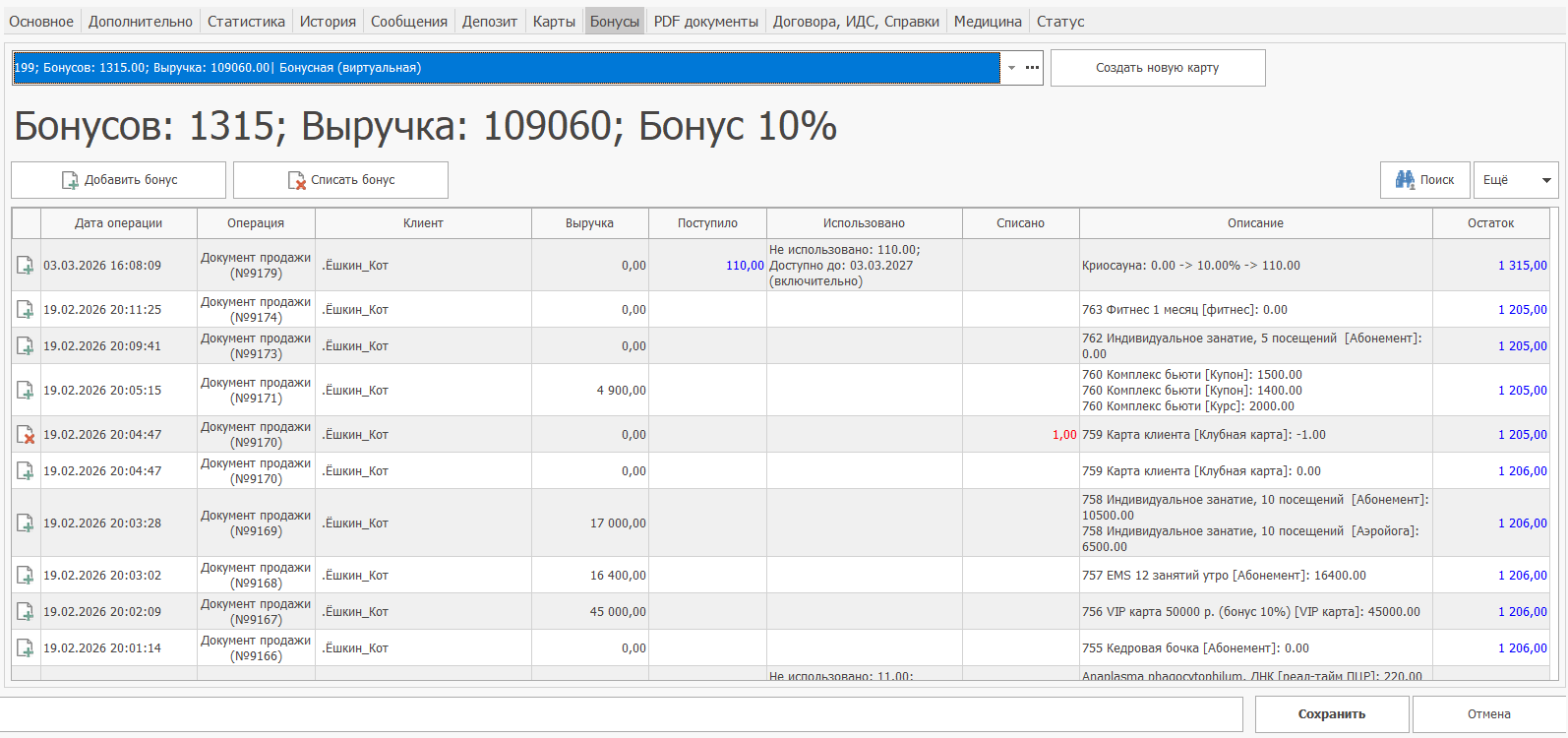Click the row icon for 19.02.2026 20:11:25
This screenshot has width=1568, height=738.
(26, 310)
